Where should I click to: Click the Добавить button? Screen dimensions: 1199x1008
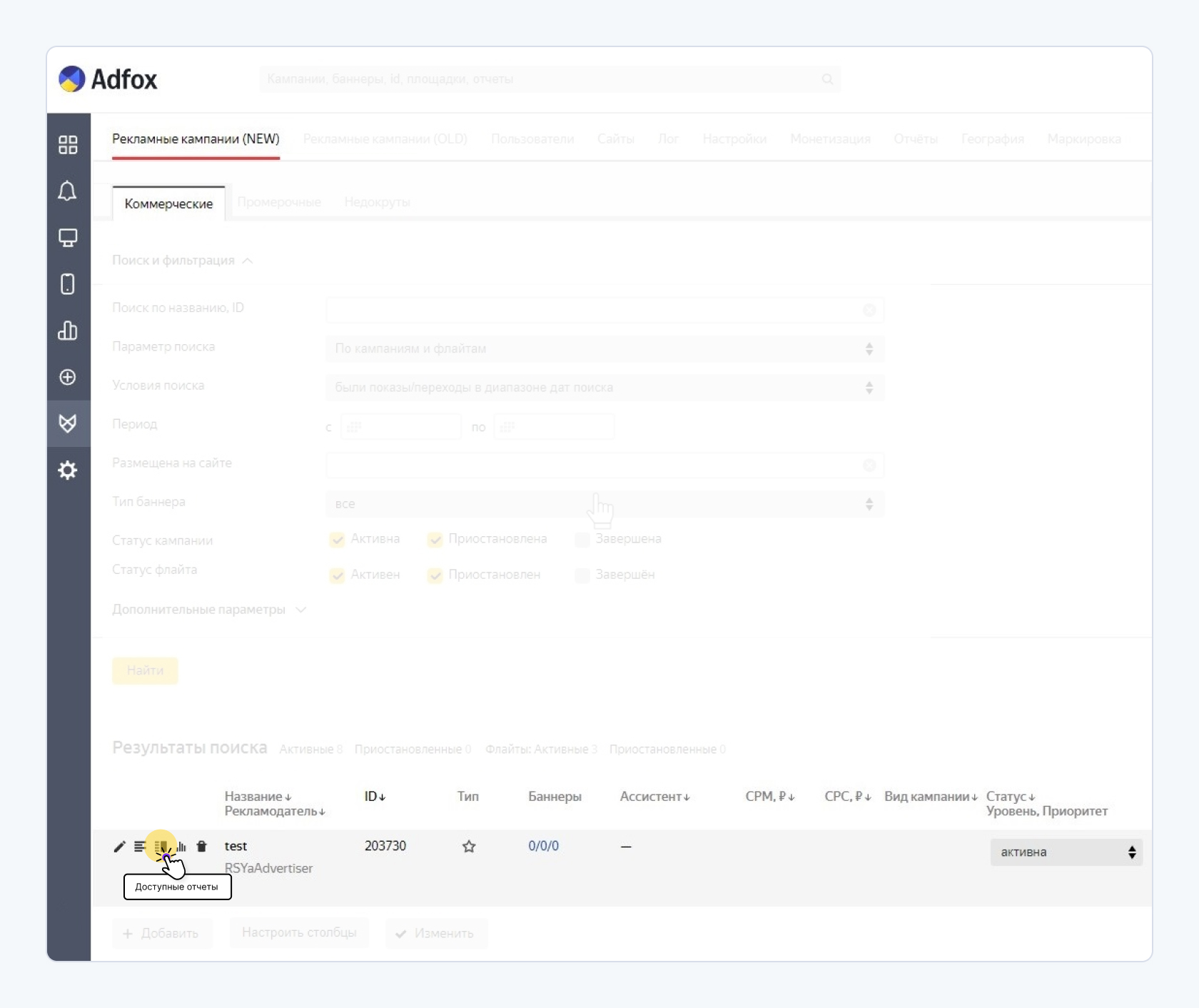162,934
